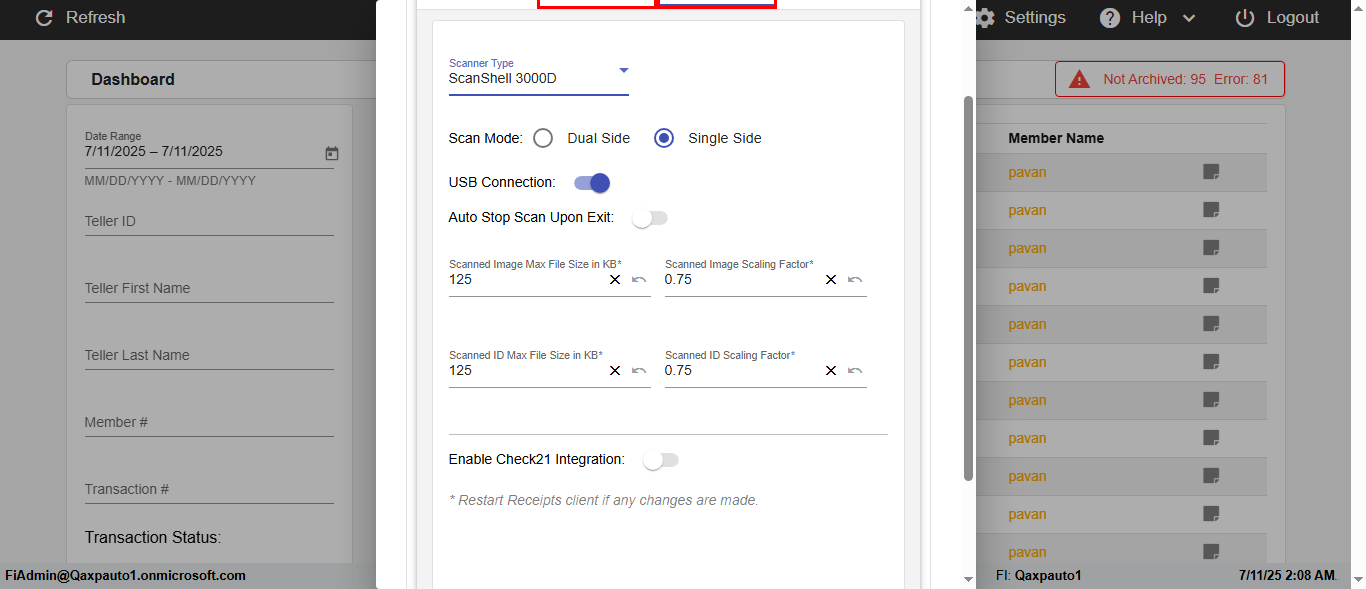Click into the Teller ID field
This screenshot has height=589, width=1366.
coord(208,221)
